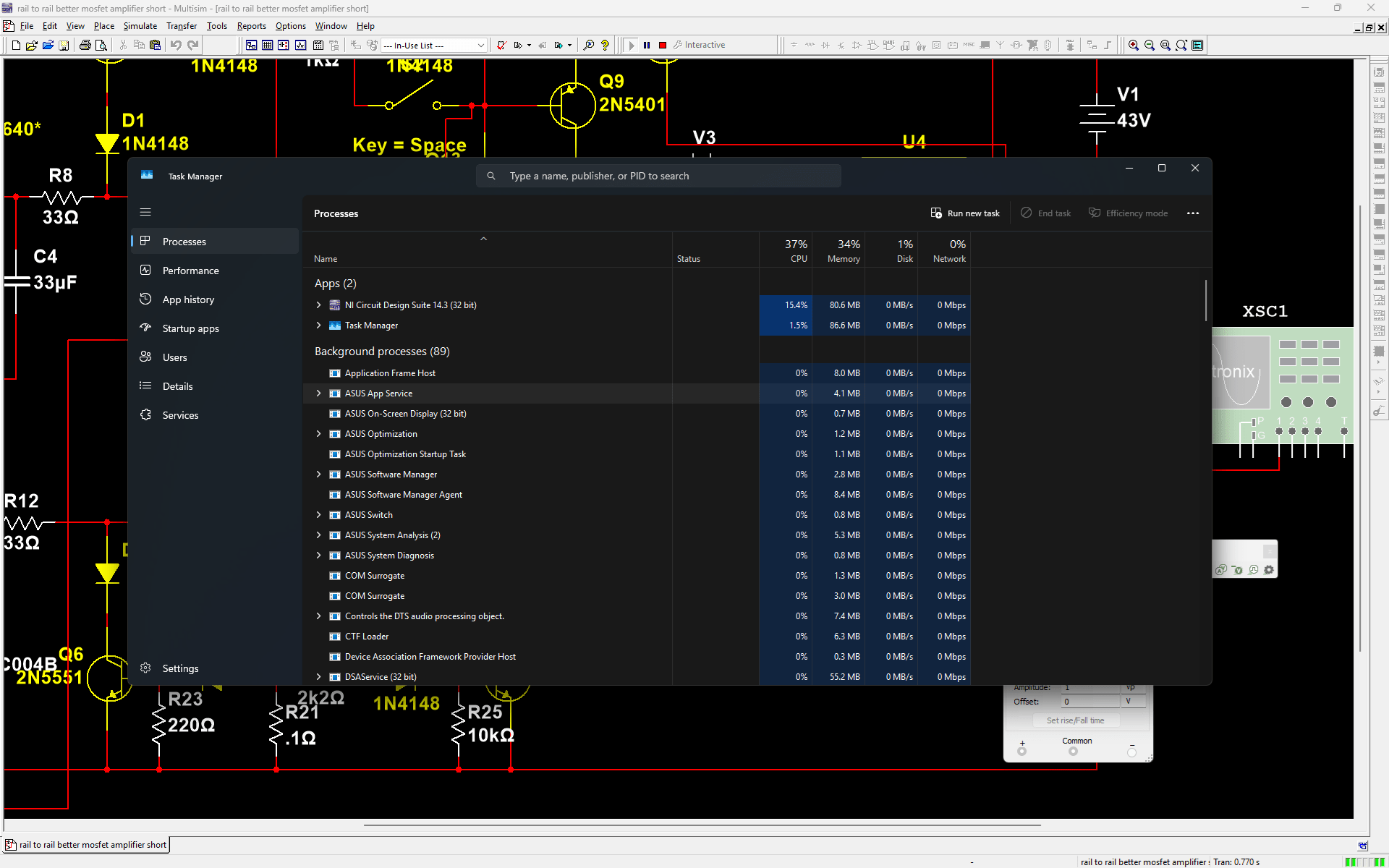Run the simulation with the play button

coord(632,45)
